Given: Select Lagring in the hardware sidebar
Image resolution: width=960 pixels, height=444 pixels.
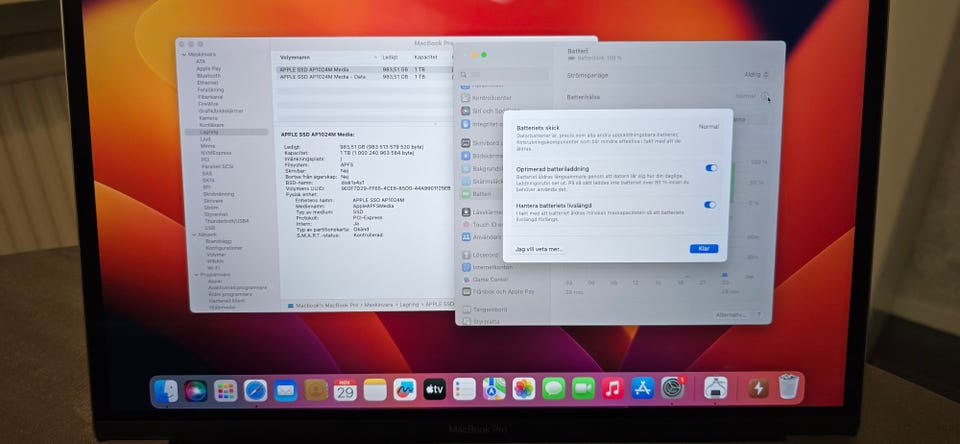Looking at the screenshot, I should tap(209, 131).
